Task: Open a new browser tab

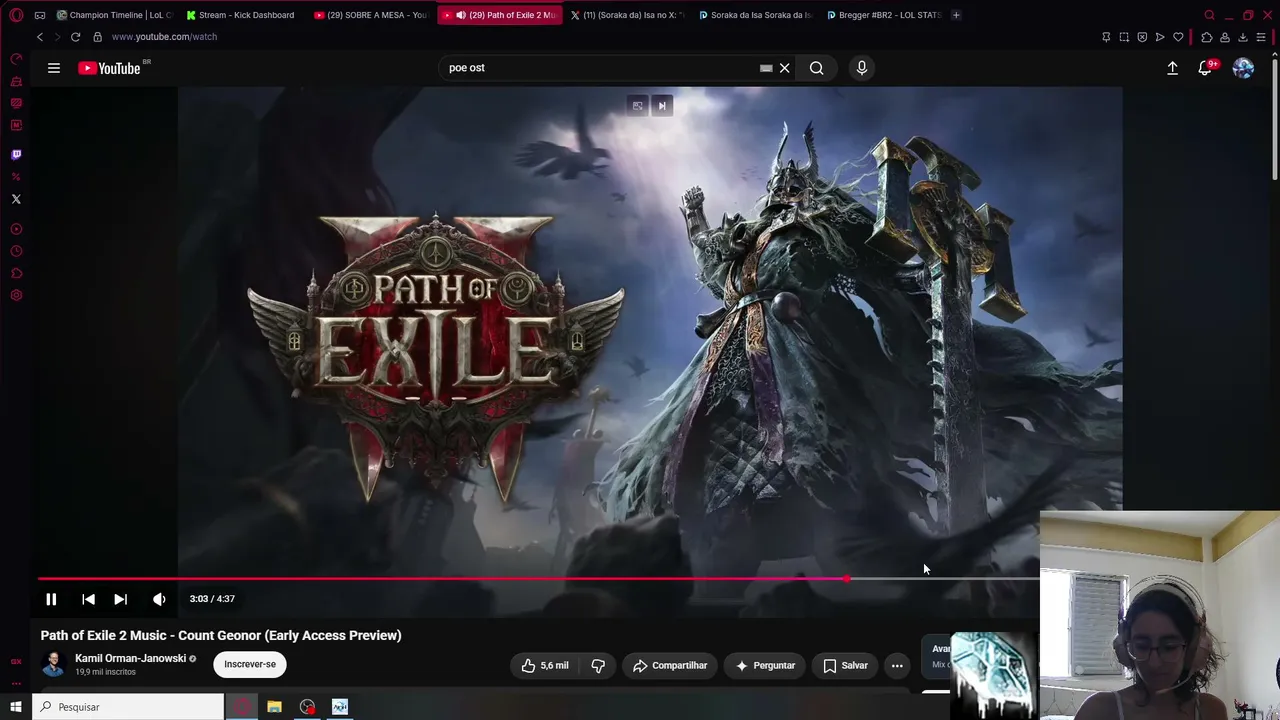Action: [x=956, y=15]
